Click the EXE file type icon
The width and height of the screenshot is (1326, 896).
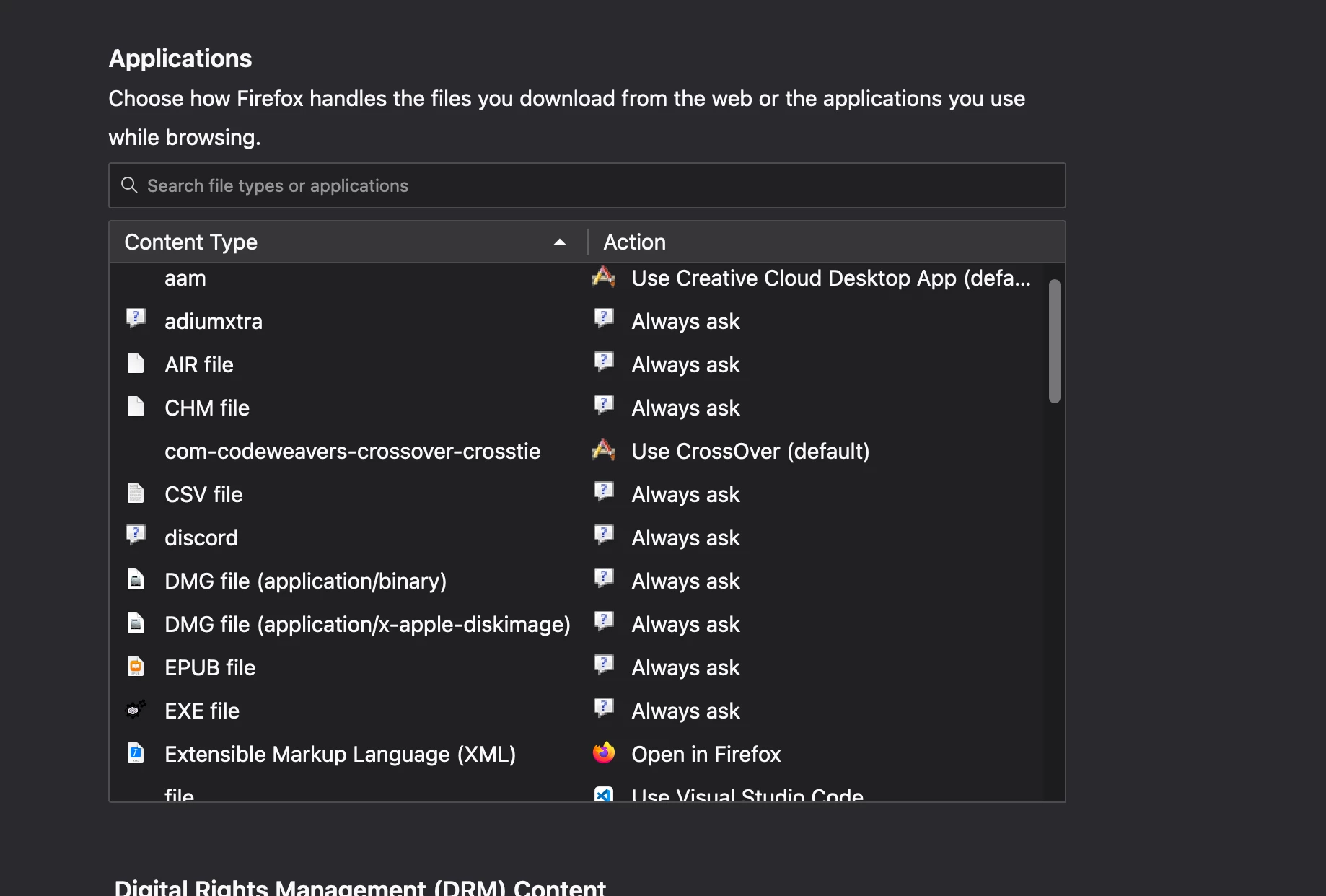[x=136, y=710]
